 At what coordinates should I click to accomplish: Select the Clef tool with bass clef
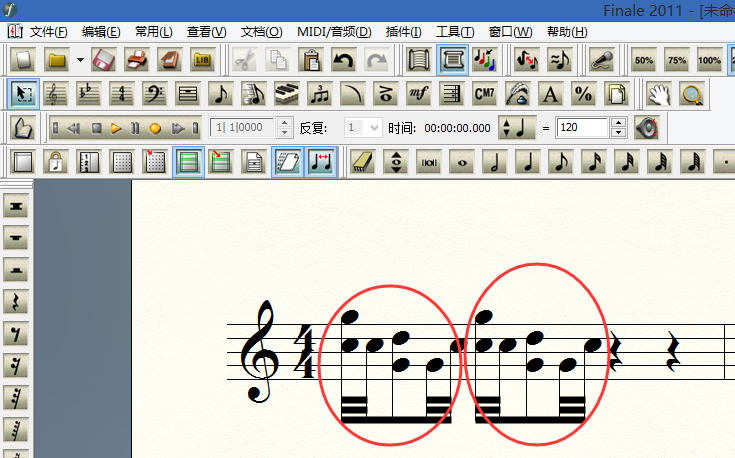[155, 94]
